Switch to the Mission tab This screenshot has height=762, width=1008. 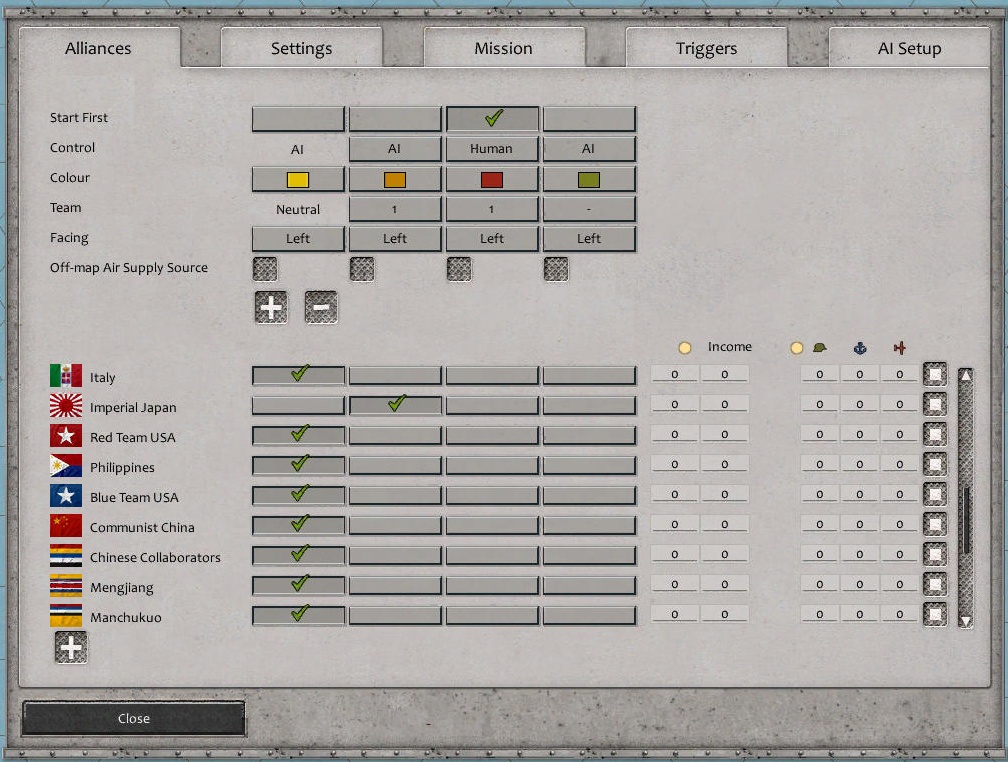pos(504,47)
